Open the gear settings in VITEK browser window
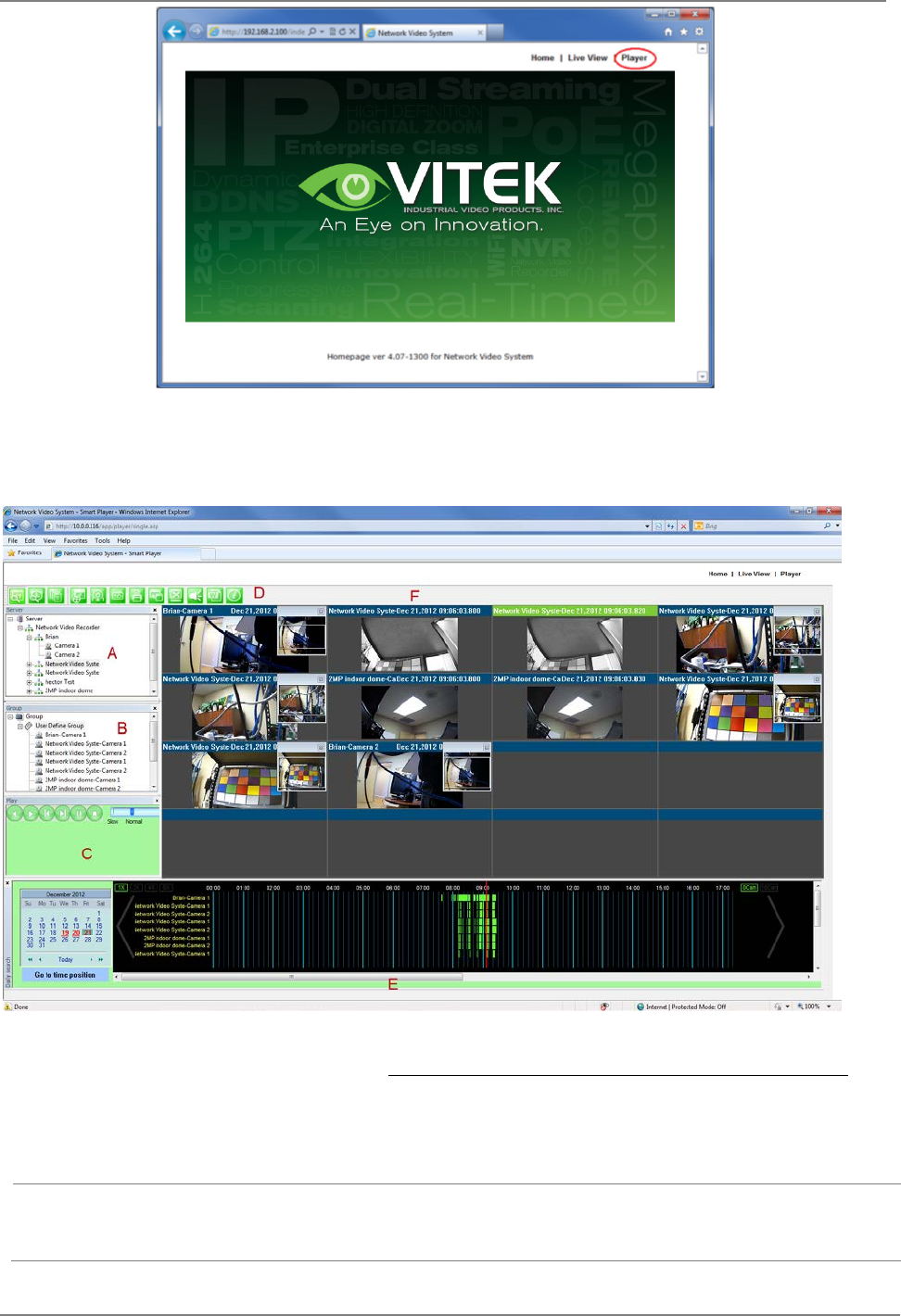901x1316 pixels. [699, 31]
